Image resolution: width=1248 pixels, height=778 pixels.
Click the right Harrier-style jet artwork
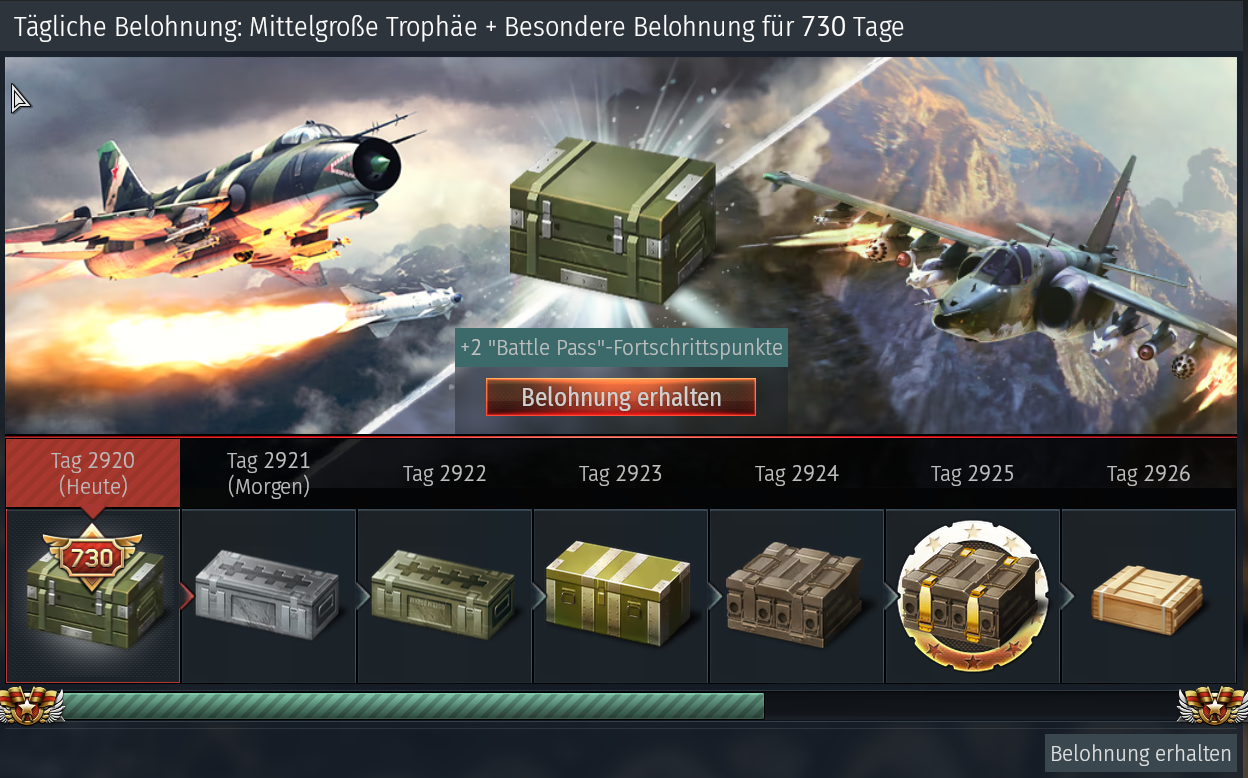click(x=1000, y=270)
